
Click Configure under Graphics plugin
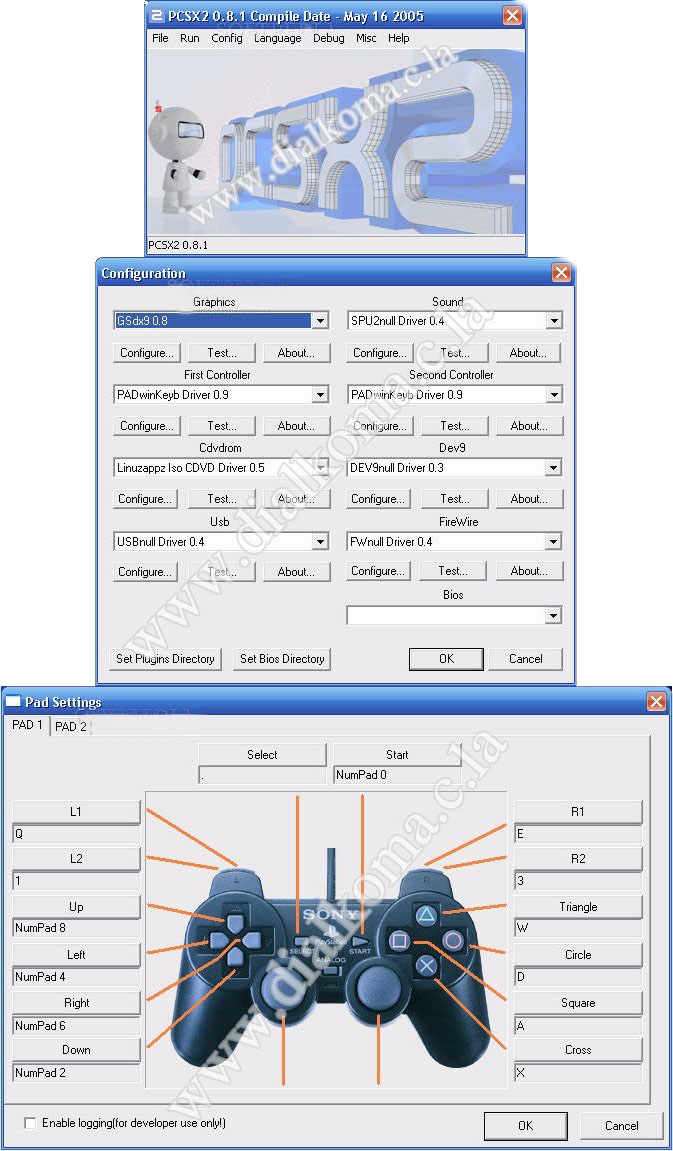(148, 353)
